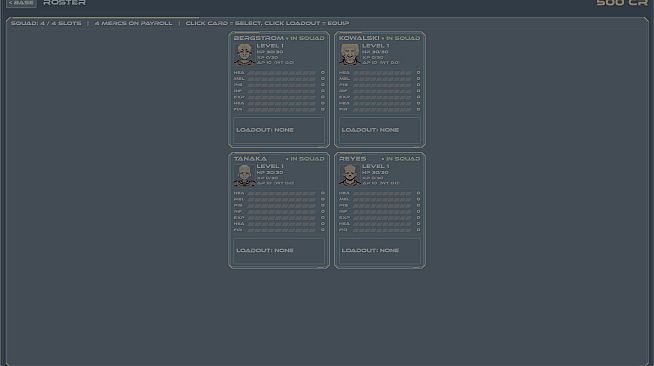The image size is (654, 366).
Task: Click Bergstrom's In Squad status
Action: point(305,38)
